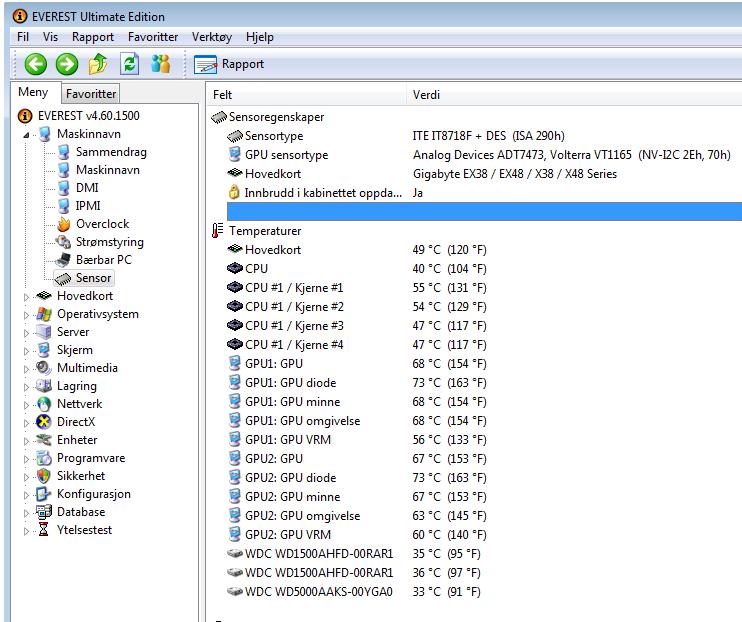Viewport: 742px width, 622px height.
Task: Open the Verktøy menu
Action: pos(212,37)
